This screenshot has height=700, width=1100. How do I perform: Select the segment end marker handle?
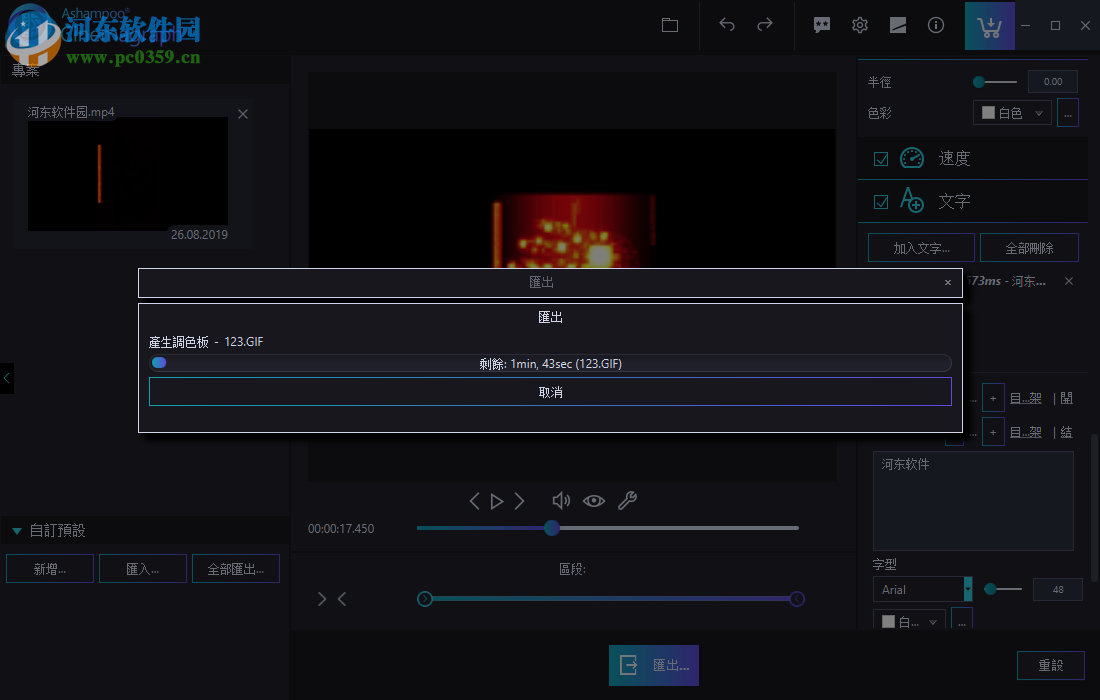797,599
